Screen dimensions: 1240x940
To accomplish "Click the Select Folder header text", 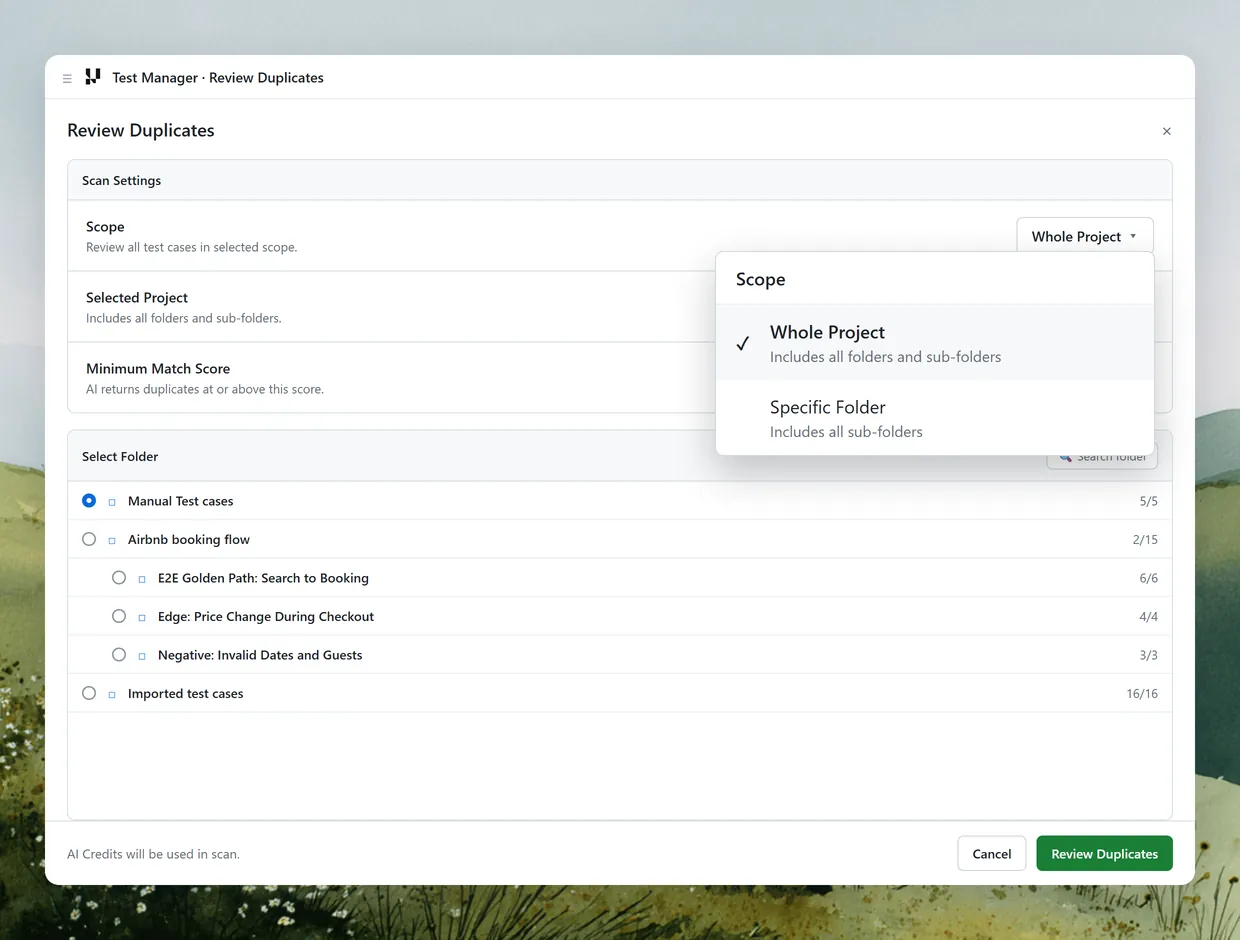I will 120,456.
